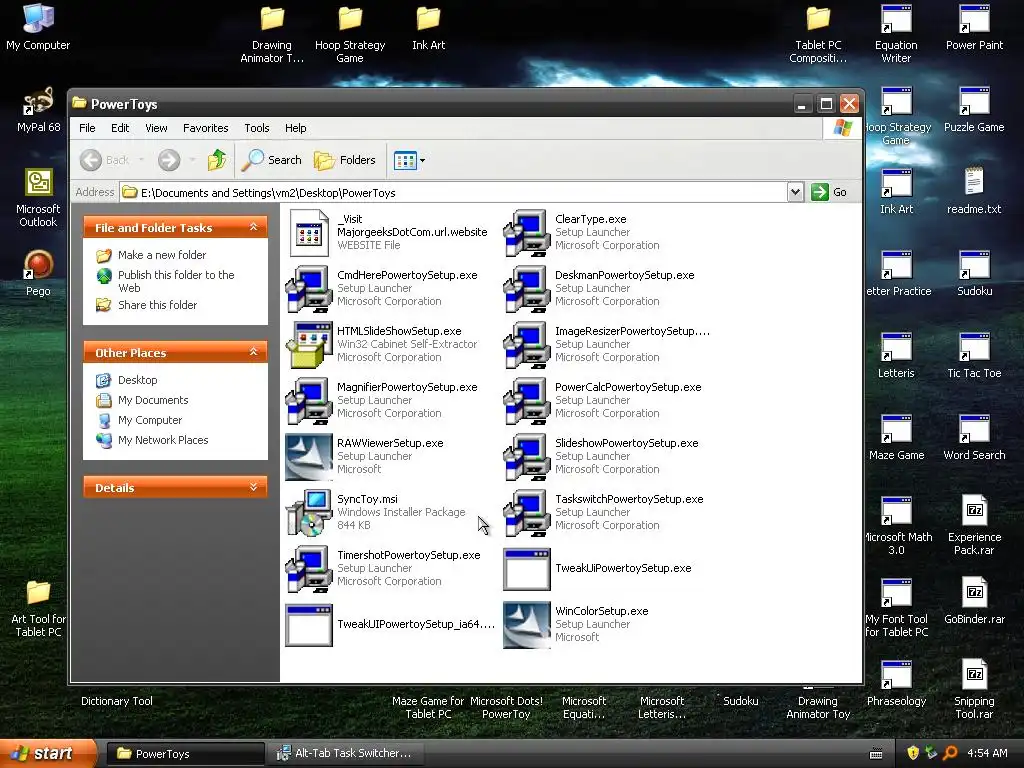Open the View menu
This screenshot has width=1024, height=768.
pyautogui.click(x=156, y=128)
